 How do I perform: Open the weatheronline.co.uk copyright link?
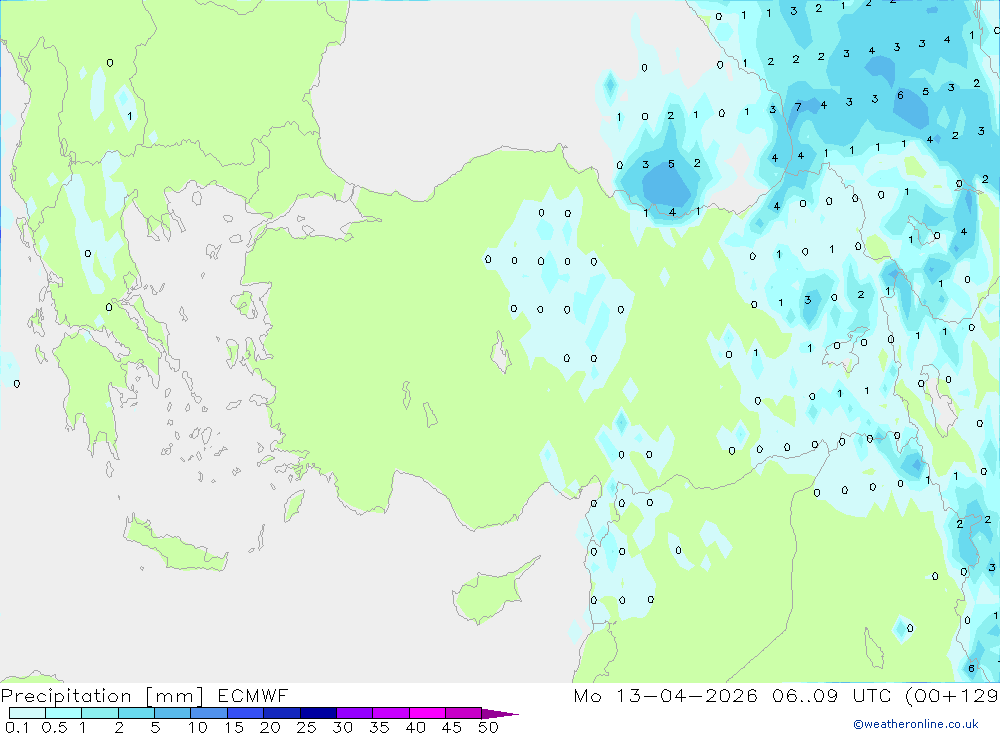point(916,724)
